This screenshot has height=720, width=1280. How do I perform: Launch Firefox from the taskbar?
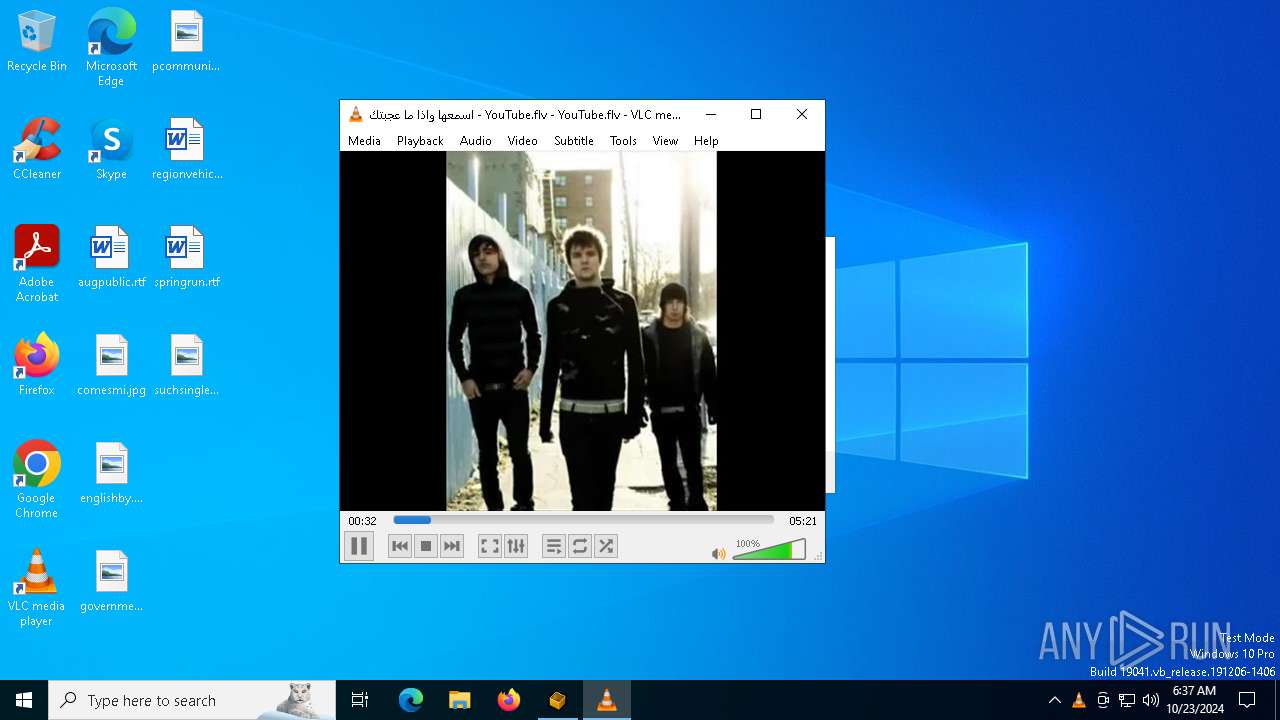tap(509, 700)
